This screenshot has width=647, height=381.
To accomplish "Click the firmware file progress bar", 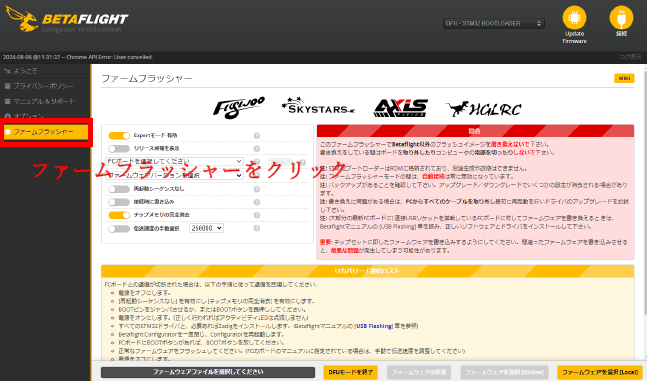I will pos(208,372).
